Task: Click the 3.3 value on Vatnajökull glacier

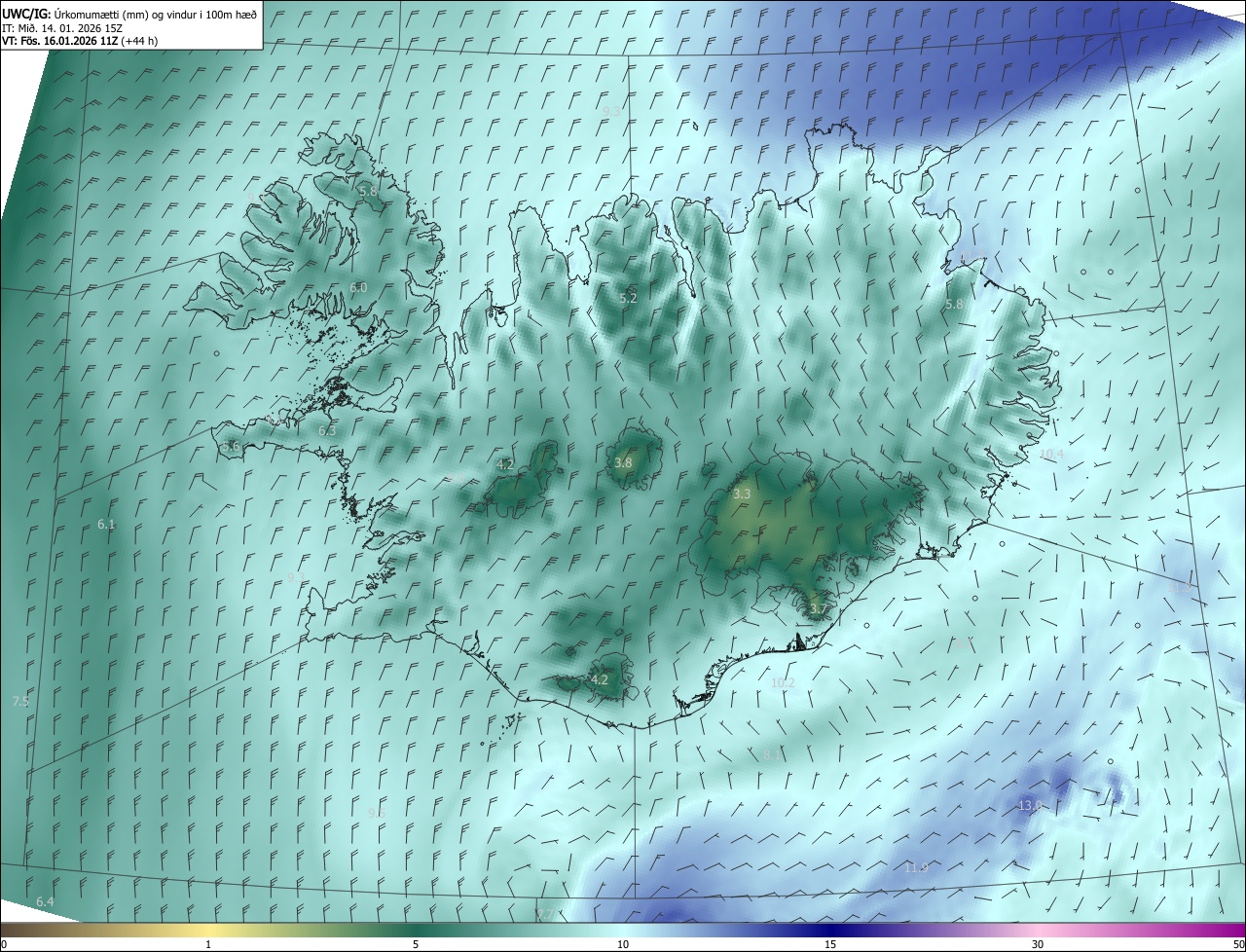Action: coord(742,494)
